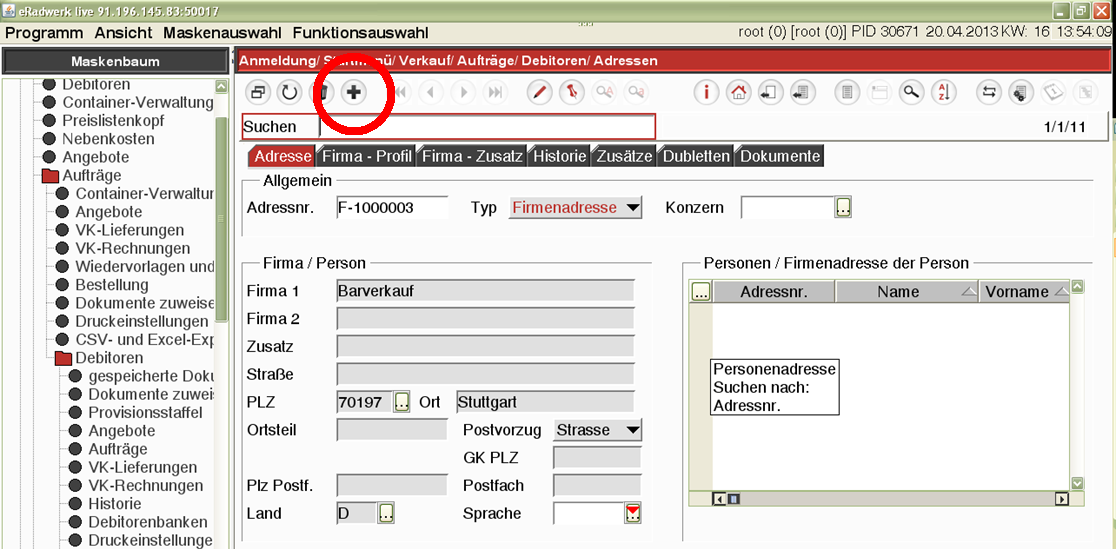Switch to the Firma - Profil tab
Screen dimensions: 1116x549
(367, 156)
